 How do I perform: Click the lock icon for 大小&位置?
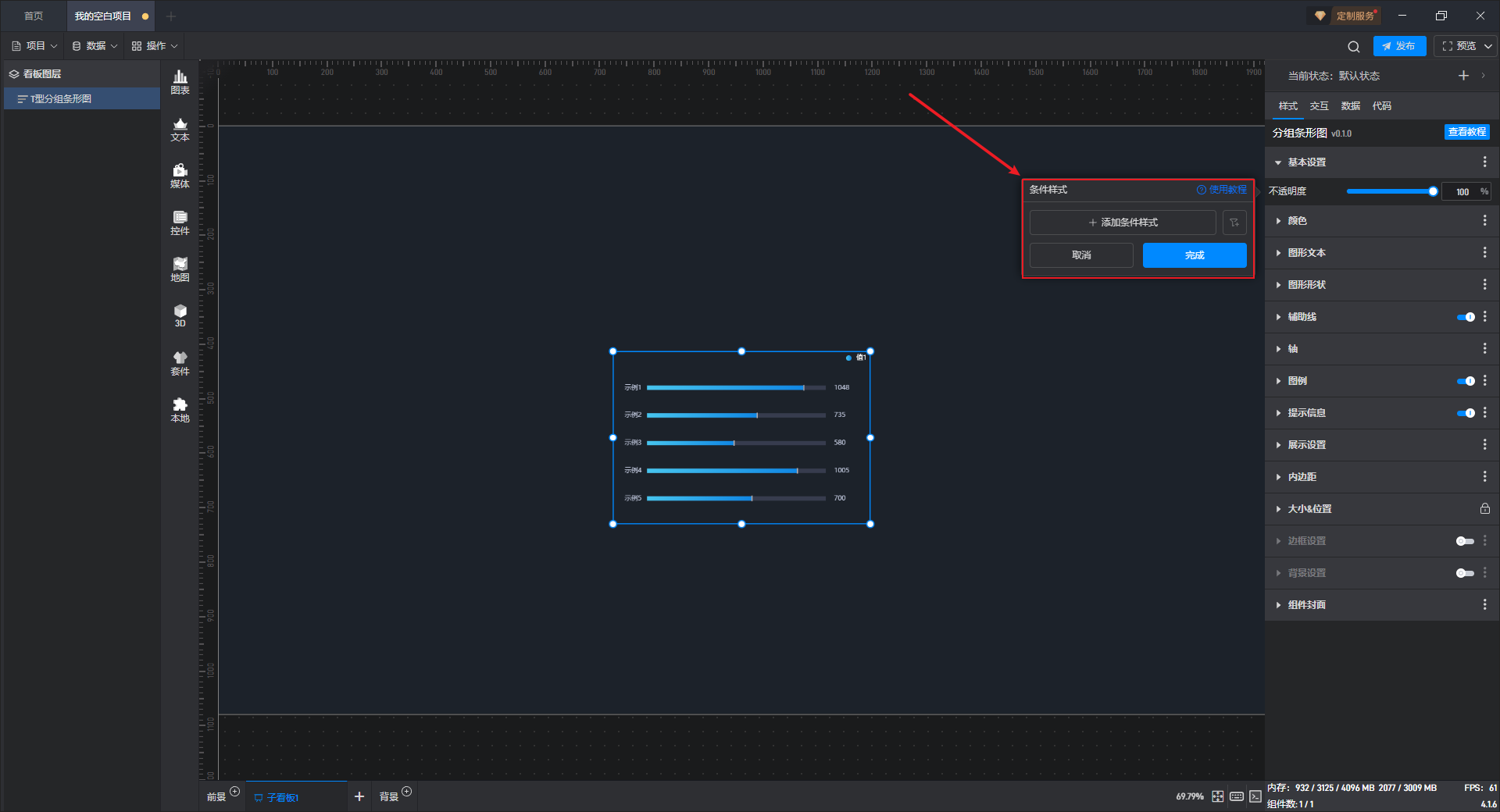pos(1485,509)
